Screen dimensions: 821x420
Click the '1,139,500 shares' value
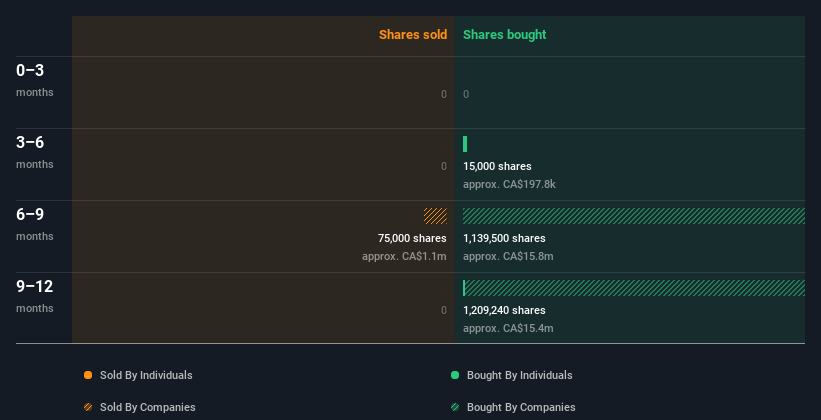click(x=504, y=238)
